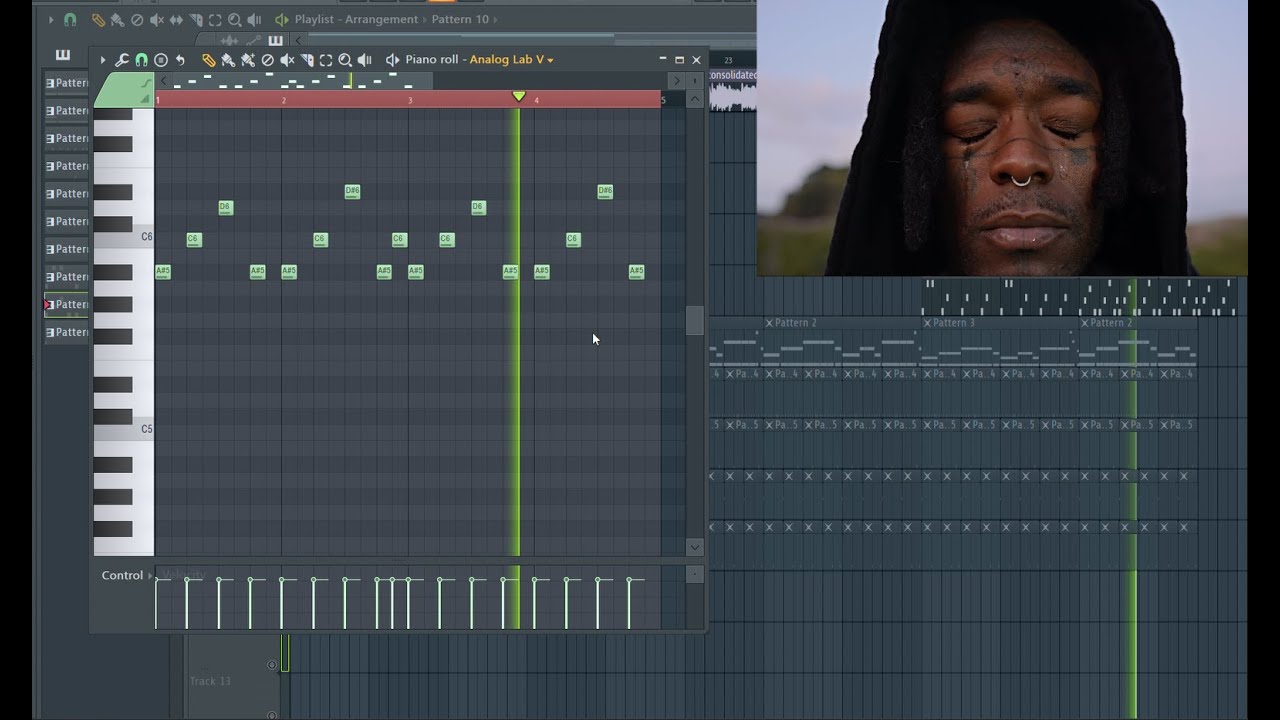Select the Playlist Playback speaker tool

[x=254, y=19]
